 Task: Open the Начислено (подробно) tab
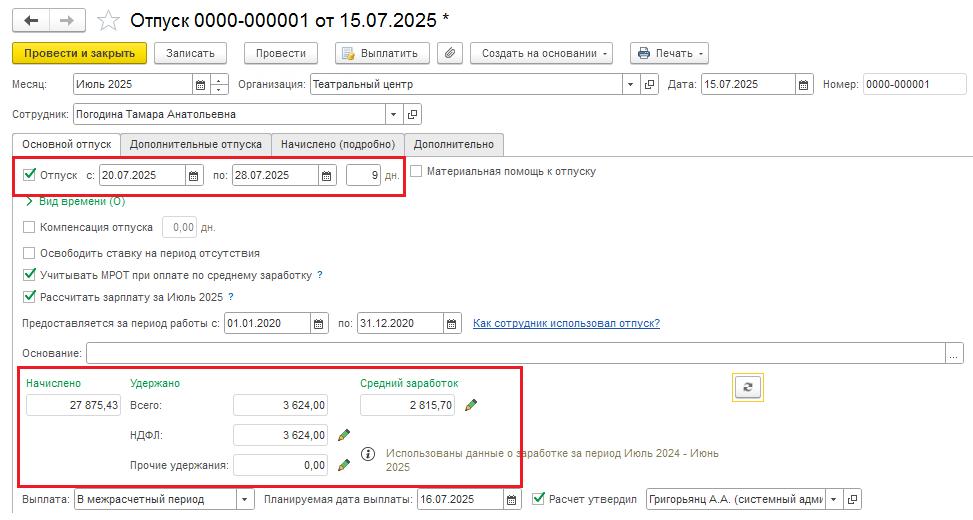pyautogui.click(x=338, y=145)
